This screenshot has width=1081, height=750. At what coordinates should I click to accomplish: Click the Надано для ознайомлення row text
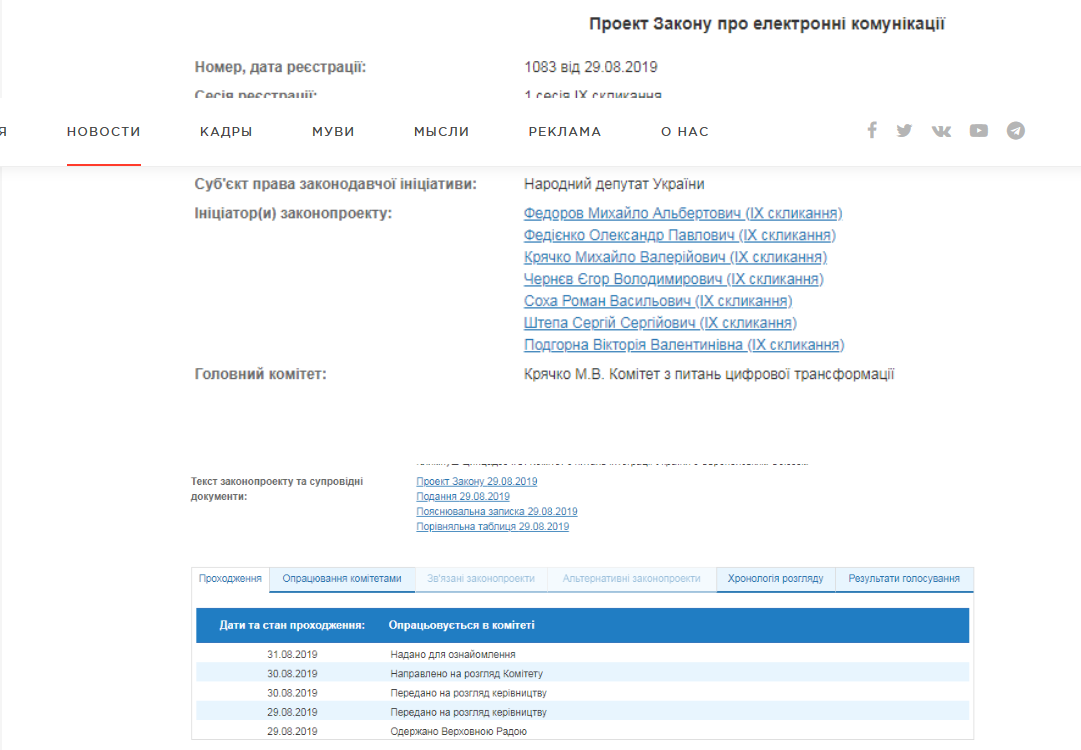453,654
